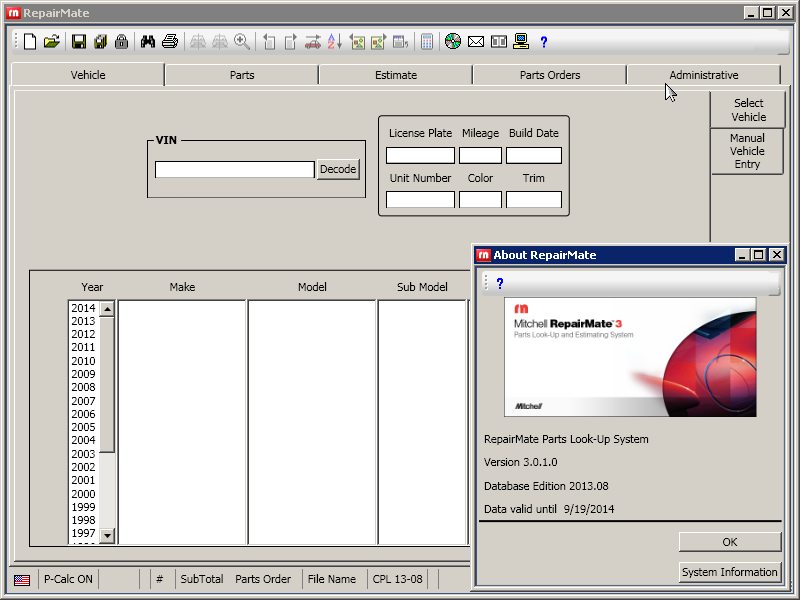Viewport: 800px width, 600px height.
Task: Click the Manual Vehicle Entry button
Action: point(747,151)
